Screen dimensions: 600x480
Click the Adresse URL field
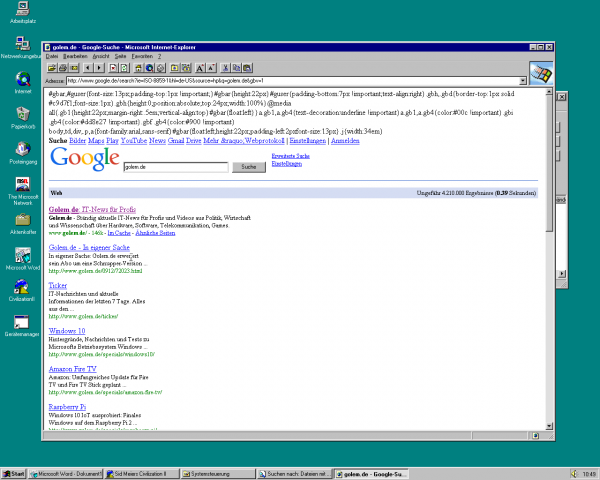[293, 81]
